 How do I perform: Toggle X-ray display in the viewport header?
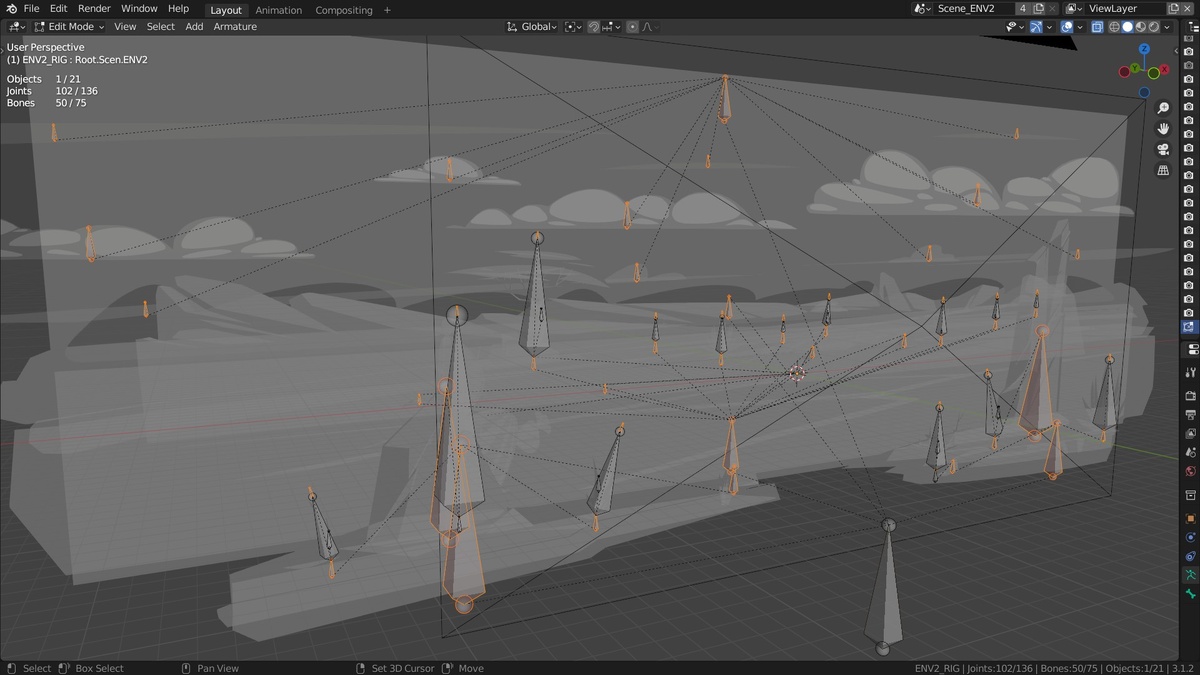[x=1097, y=27]
